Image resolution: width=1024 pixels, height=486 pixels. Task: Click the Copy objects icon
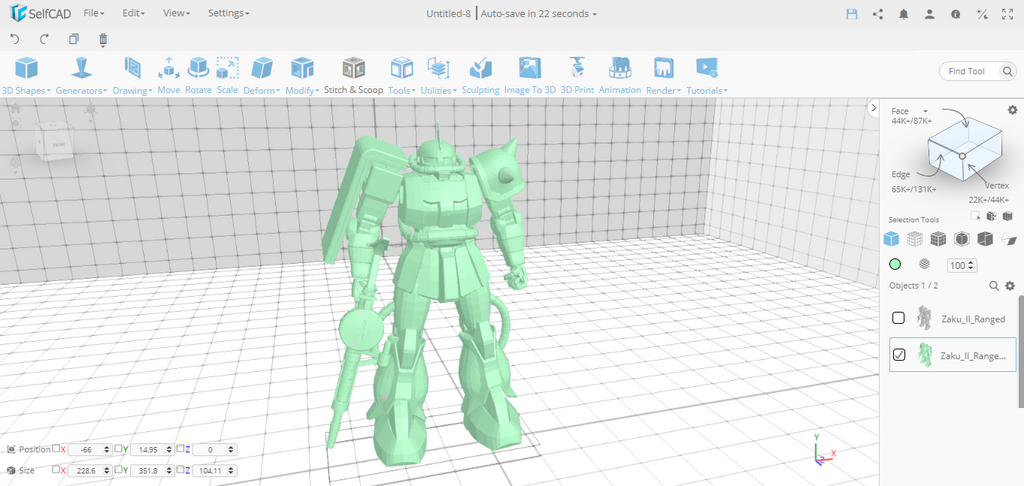(74, 39)
